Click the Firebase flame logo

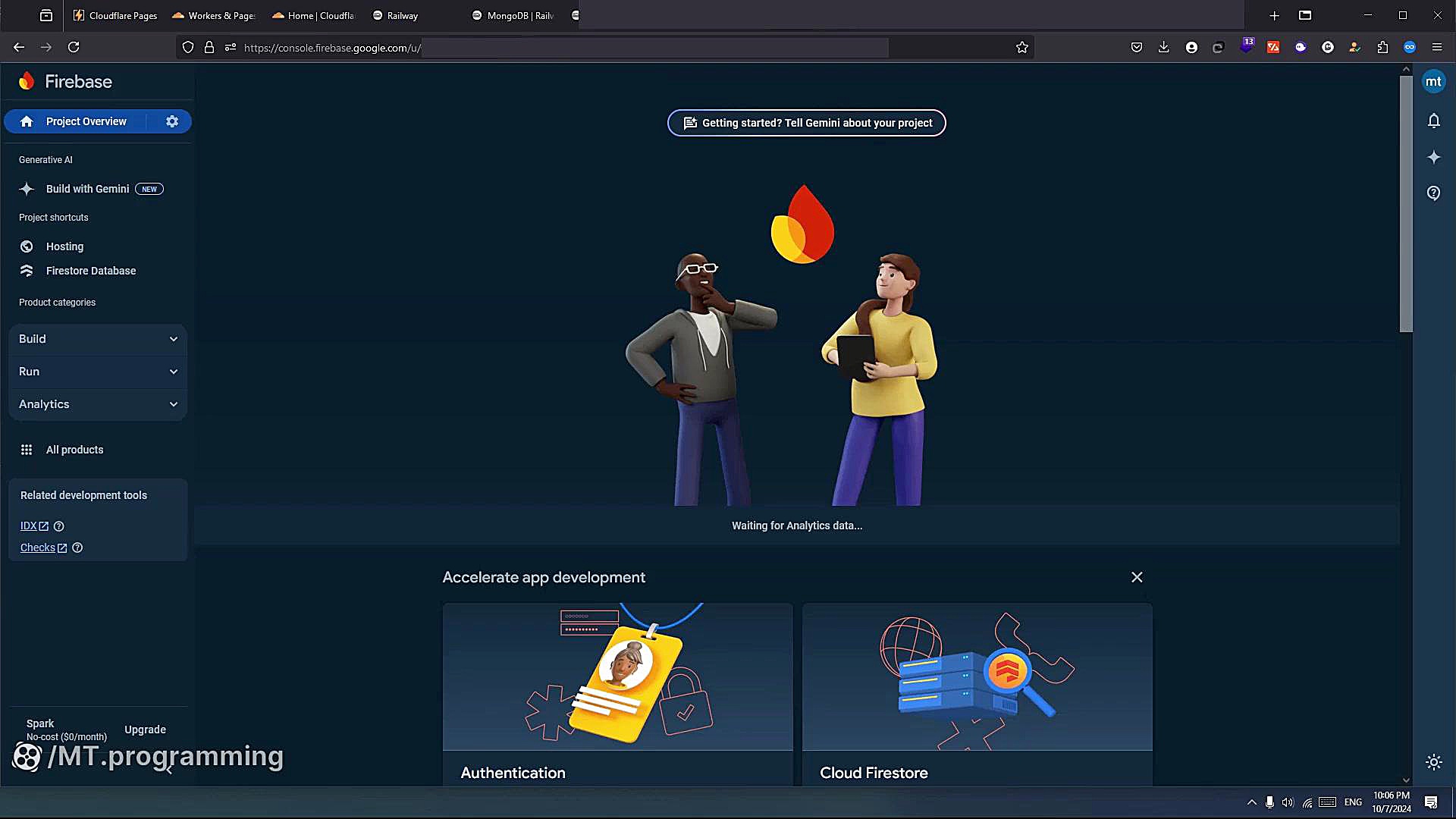tap(27, 81)
